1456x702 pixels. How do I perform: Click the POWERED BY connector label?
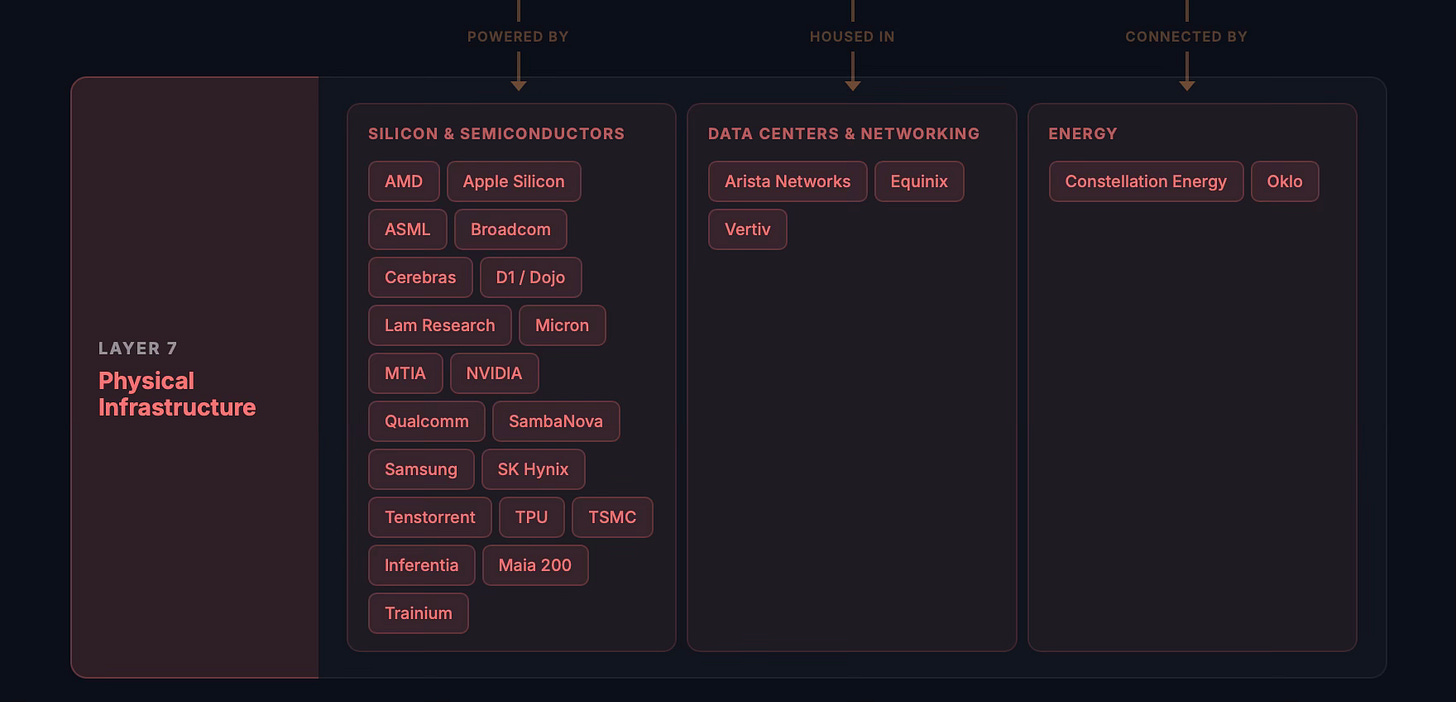pyautogui.click(x=518, y=37)
